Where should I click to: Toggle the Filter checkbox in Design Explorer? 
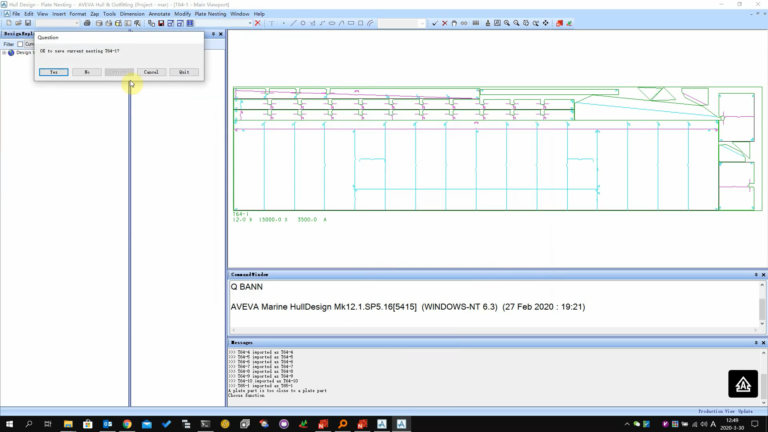20,44
